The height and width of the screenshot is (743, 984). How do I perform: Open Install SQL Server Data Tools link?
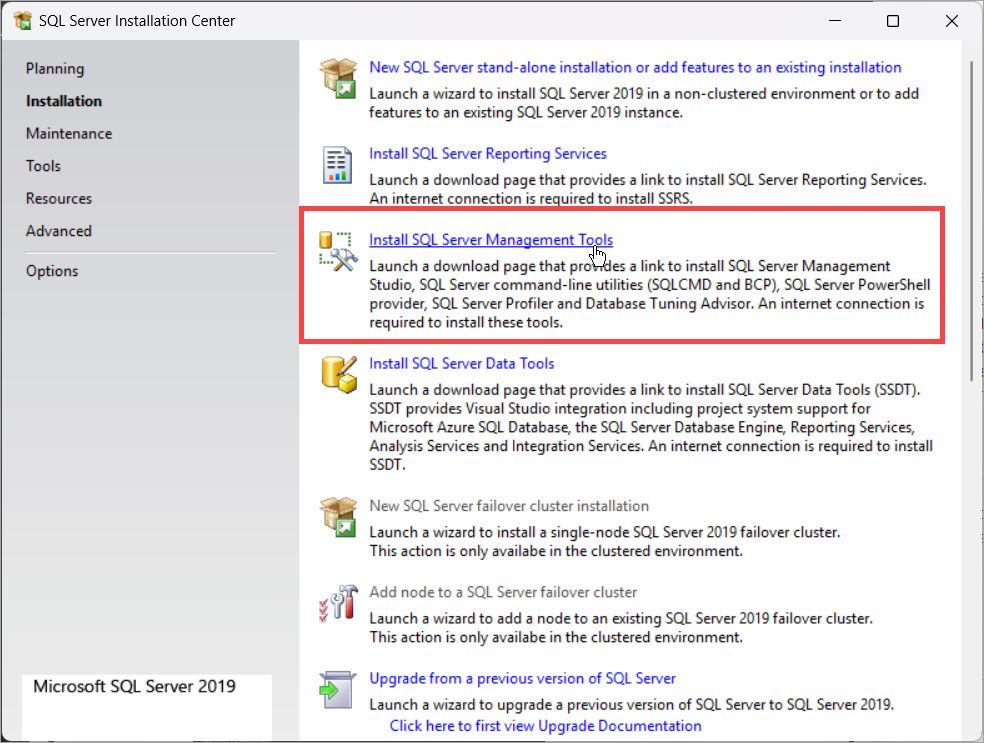coord(461,363)
